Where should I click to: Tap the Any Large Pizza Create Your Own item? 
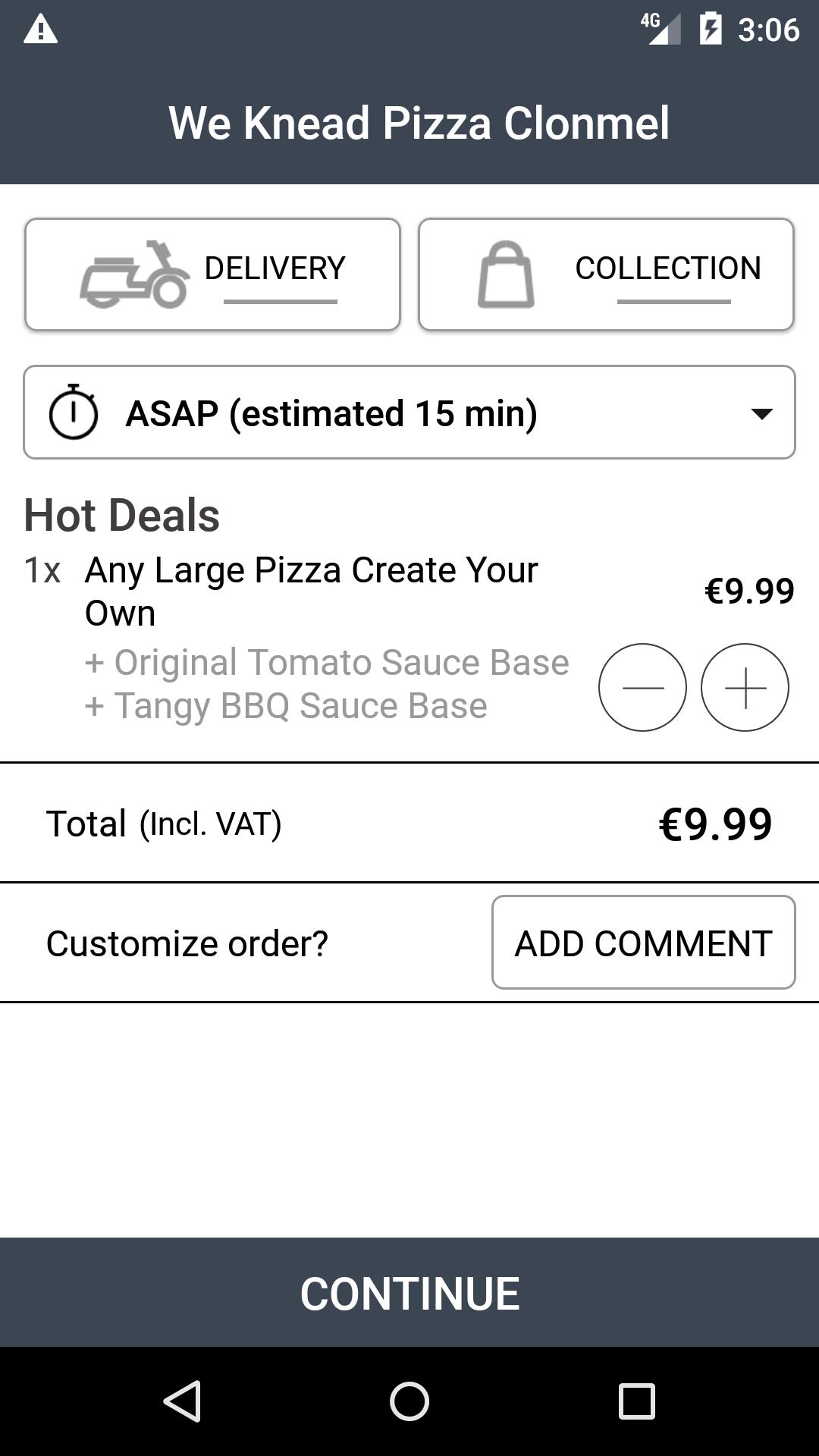pos(311,591)
